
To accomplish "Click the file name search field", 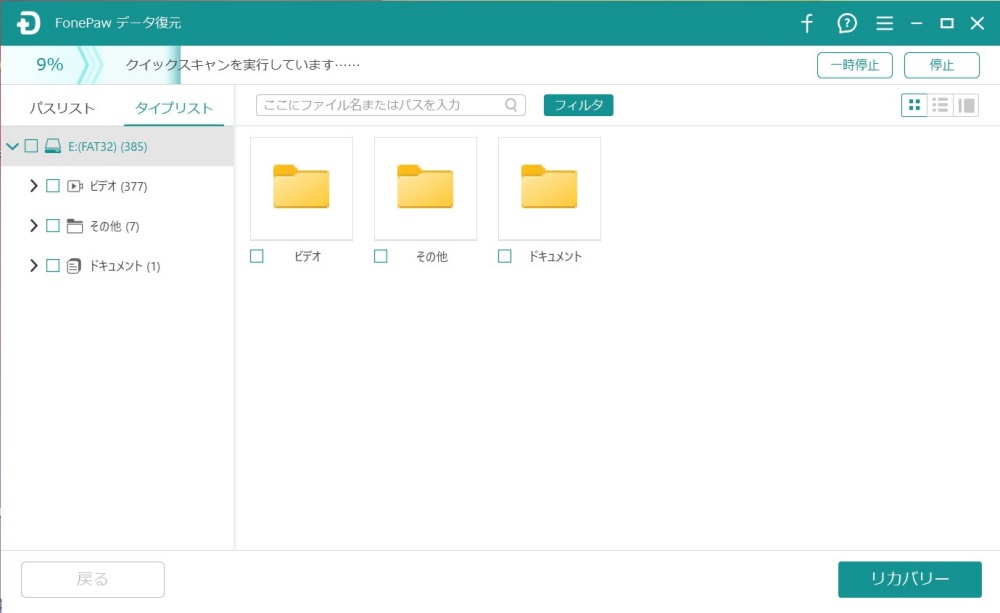I will pyautogui.click(x=390, y=105).
